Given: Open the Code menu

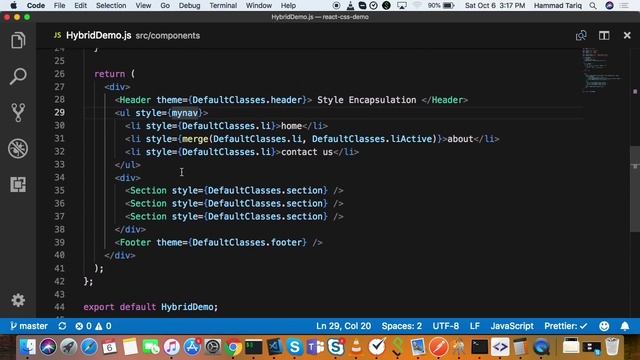Looking at the screenshot, I should pyautogui.click(x=36, y=5).
